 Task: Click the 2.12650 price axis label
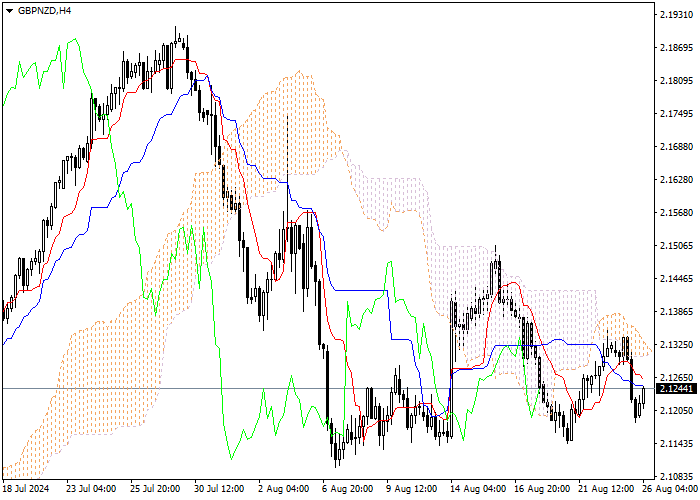coord(676,378)
